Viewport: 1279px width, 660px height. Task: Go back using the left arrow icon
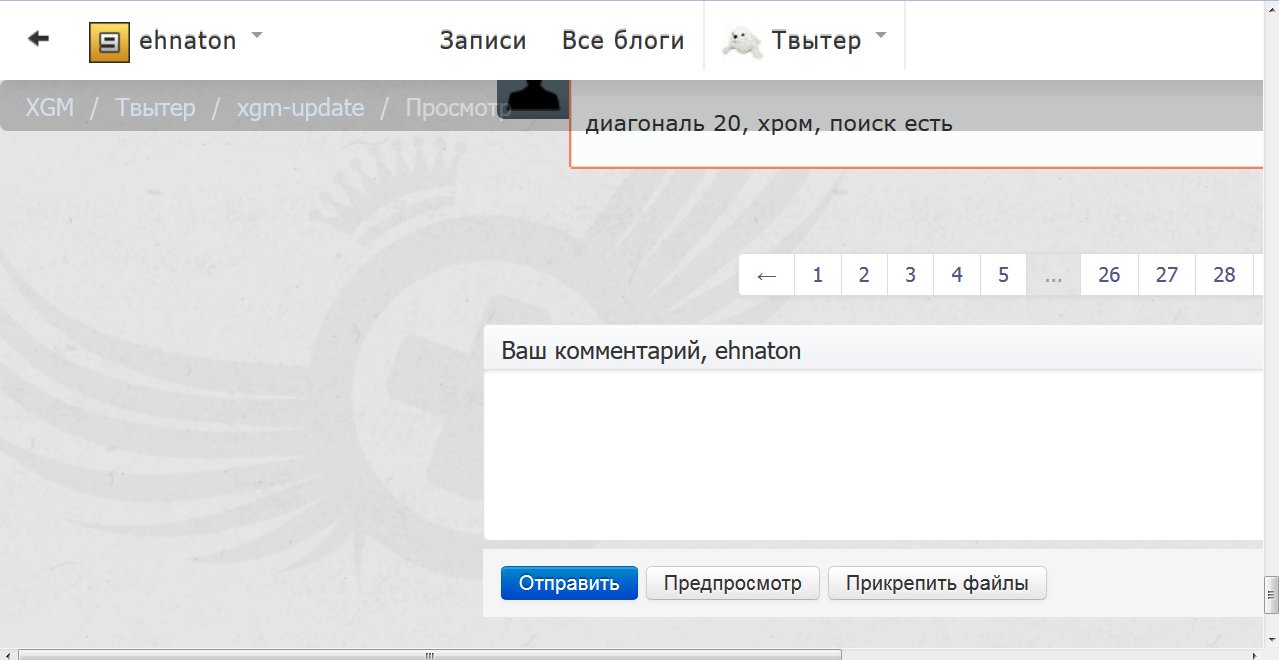point(39,39)
